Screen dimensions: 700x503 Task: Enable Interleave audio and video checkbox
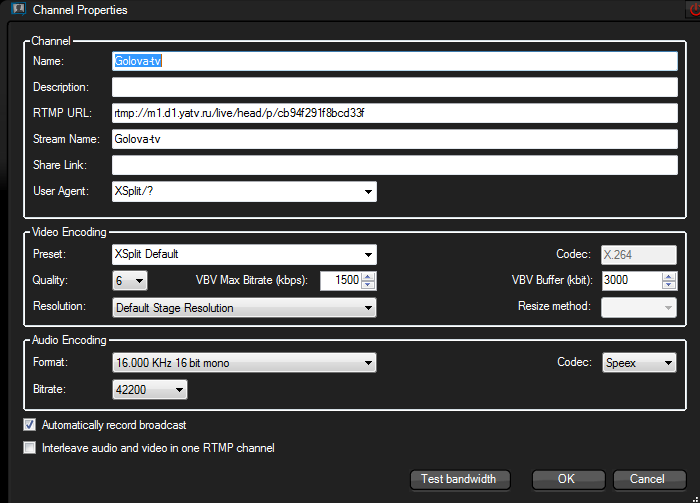point(29,448)
